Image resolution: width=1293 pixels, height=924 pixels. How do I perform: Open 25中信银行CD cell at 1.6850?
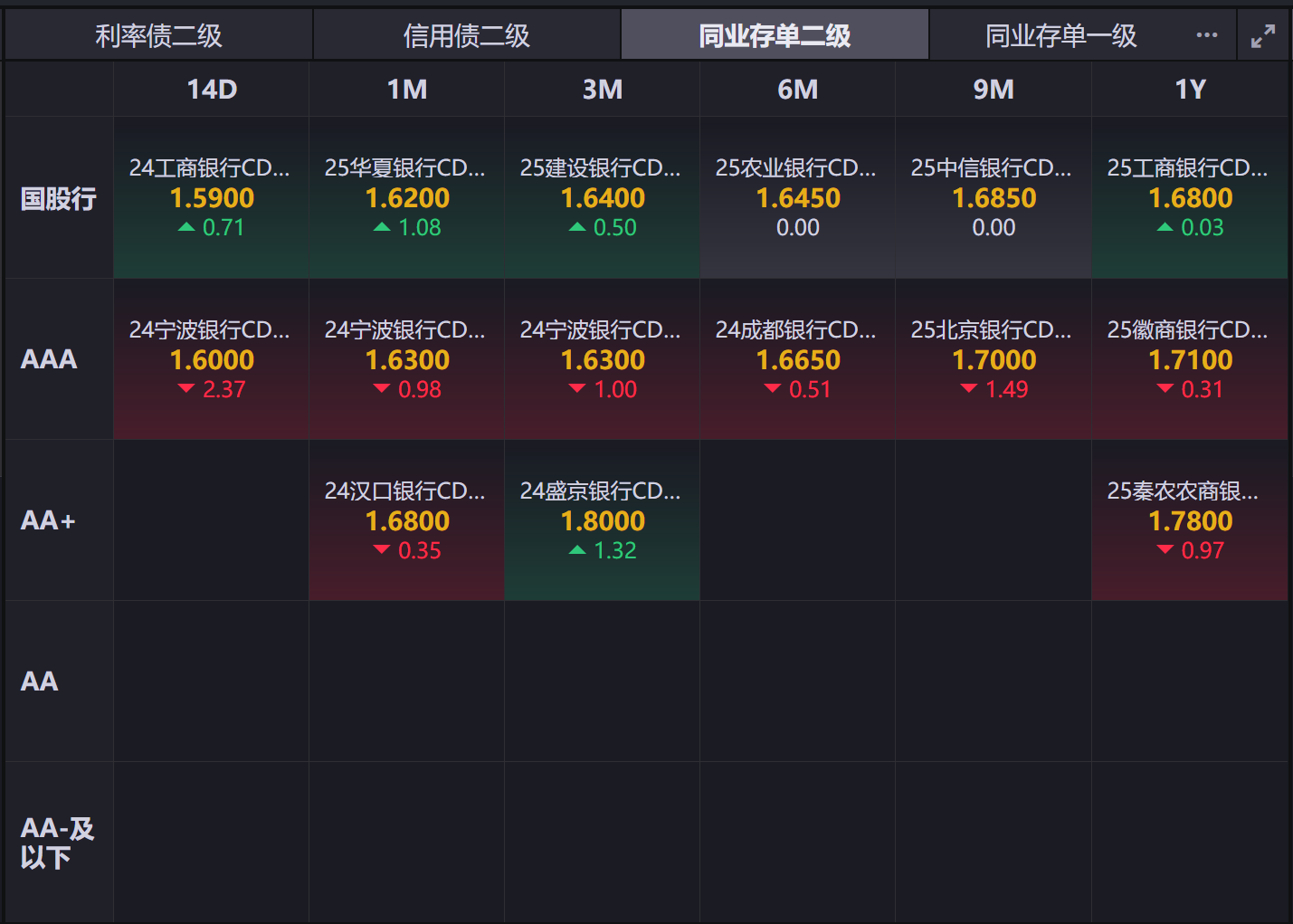994,198
